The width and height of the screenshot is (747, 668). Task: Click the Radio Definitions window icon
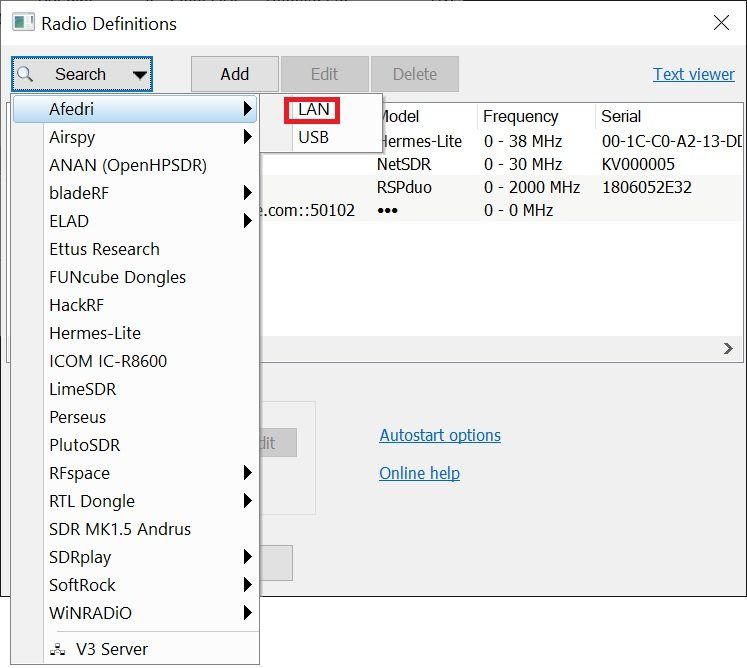[23, 23]
